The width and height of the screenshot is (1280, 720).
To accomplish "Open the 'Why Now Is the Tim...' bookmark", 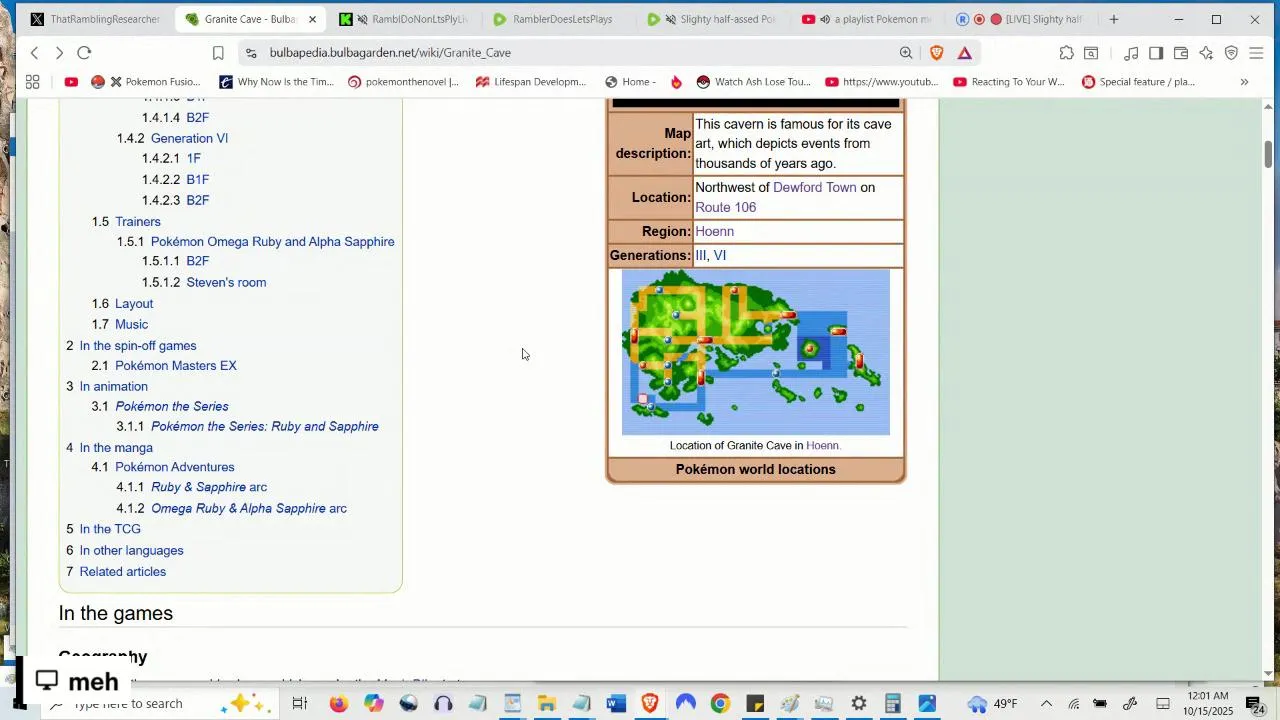I will pos(277,82).
